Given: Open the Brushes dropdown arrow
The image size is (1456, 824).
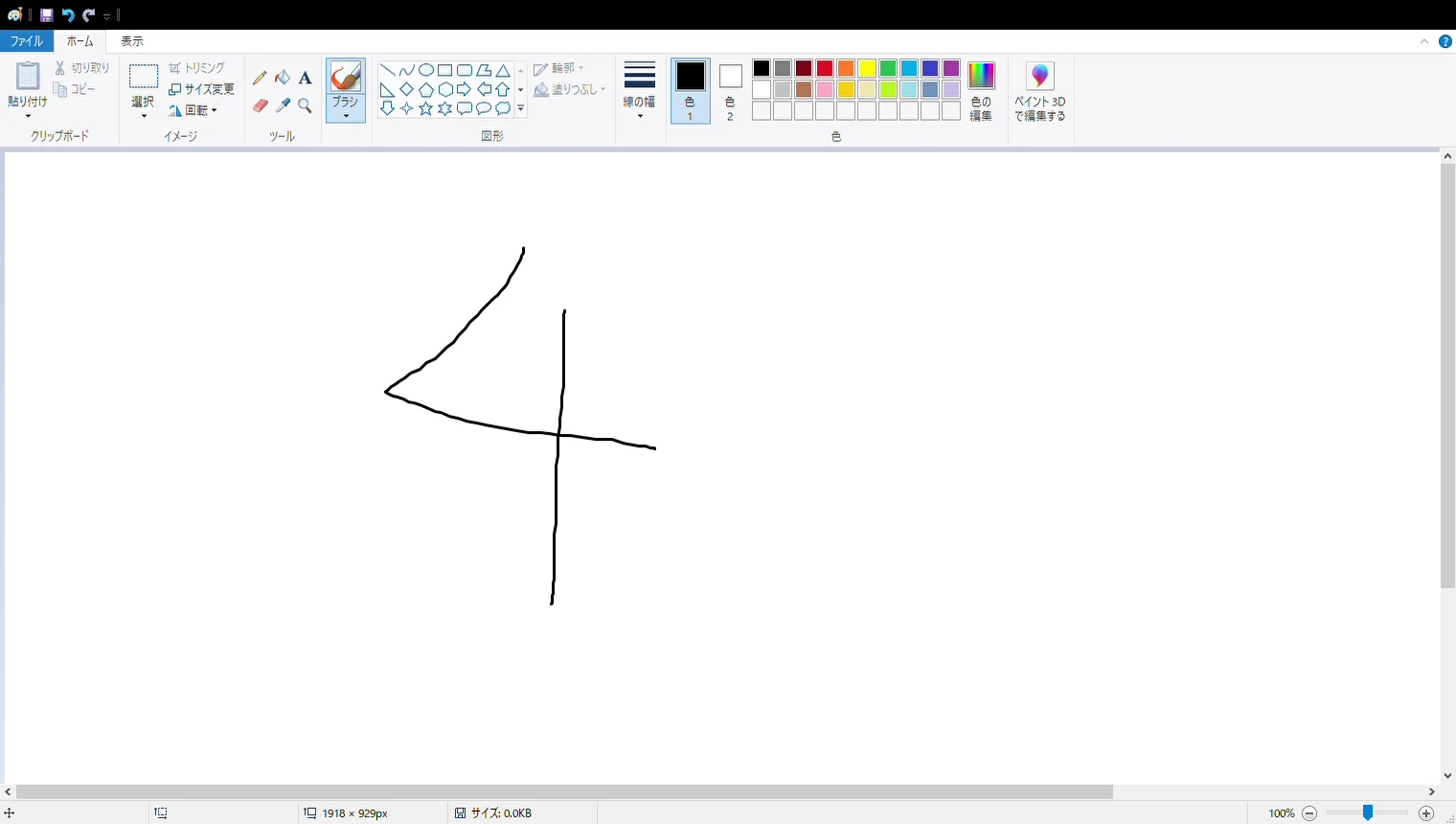Looking at the screenshot, I should click(x=346, y=115).
